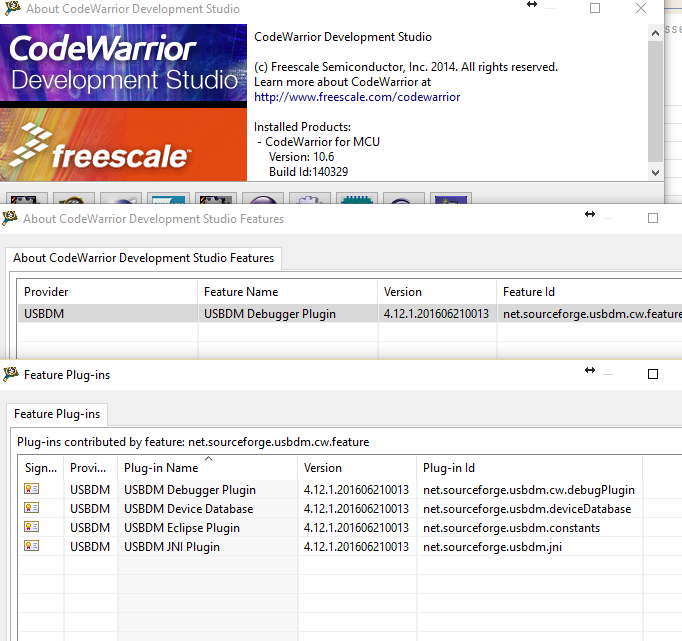682x641 pixels.
Task: Select the Feature Plug-ins tab
Action: 57,414
